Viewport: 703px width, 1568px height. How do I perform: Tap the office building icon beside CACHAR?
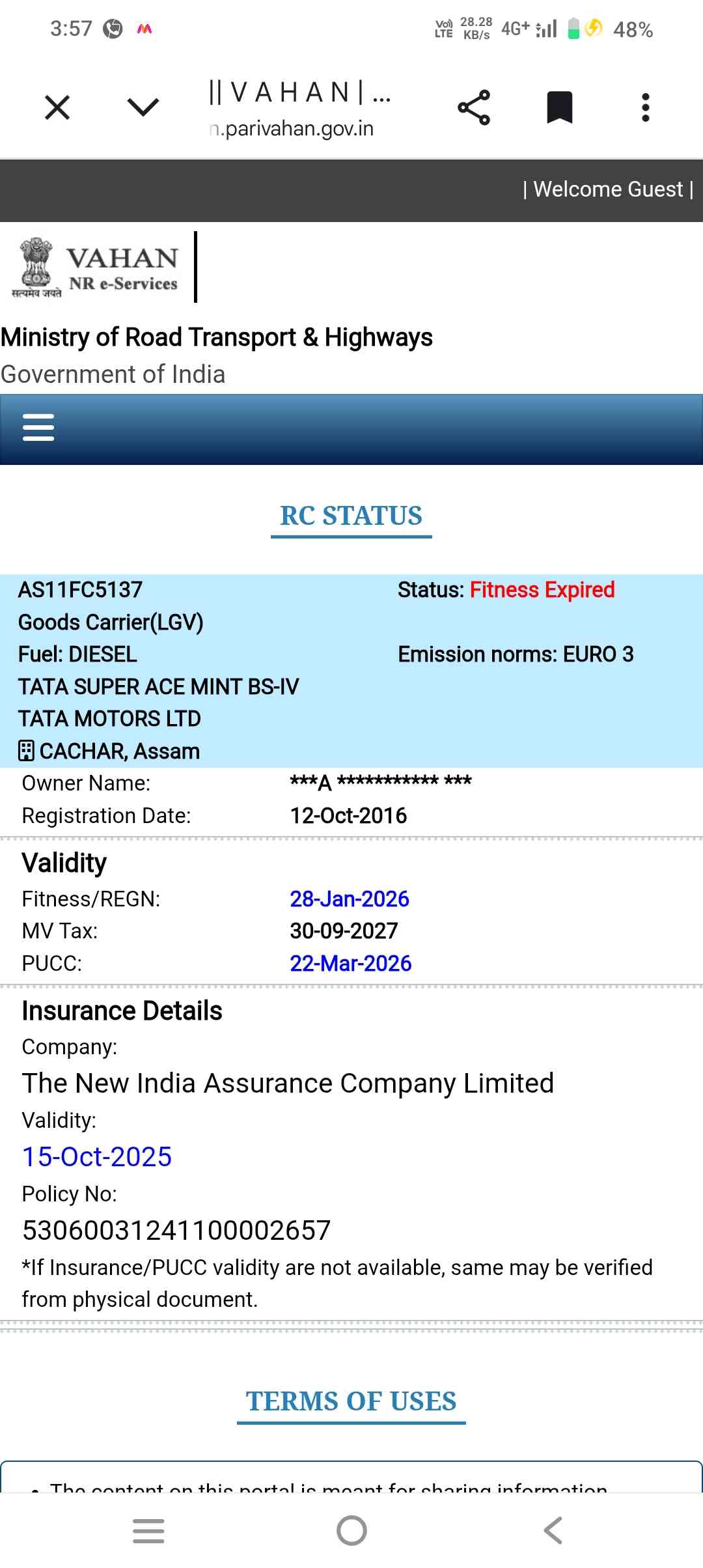coord(26,751)
